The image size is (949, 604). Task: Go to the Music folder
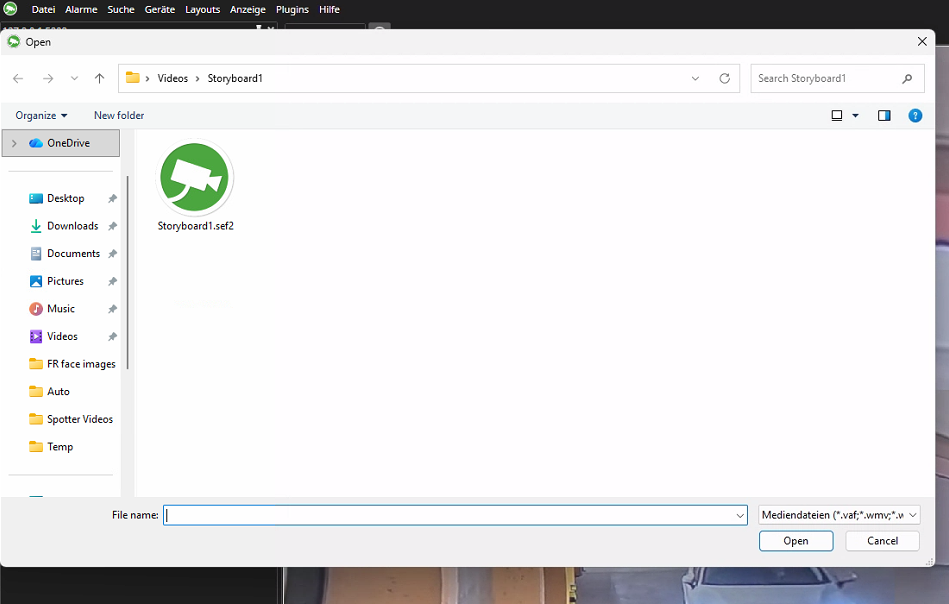61,309
